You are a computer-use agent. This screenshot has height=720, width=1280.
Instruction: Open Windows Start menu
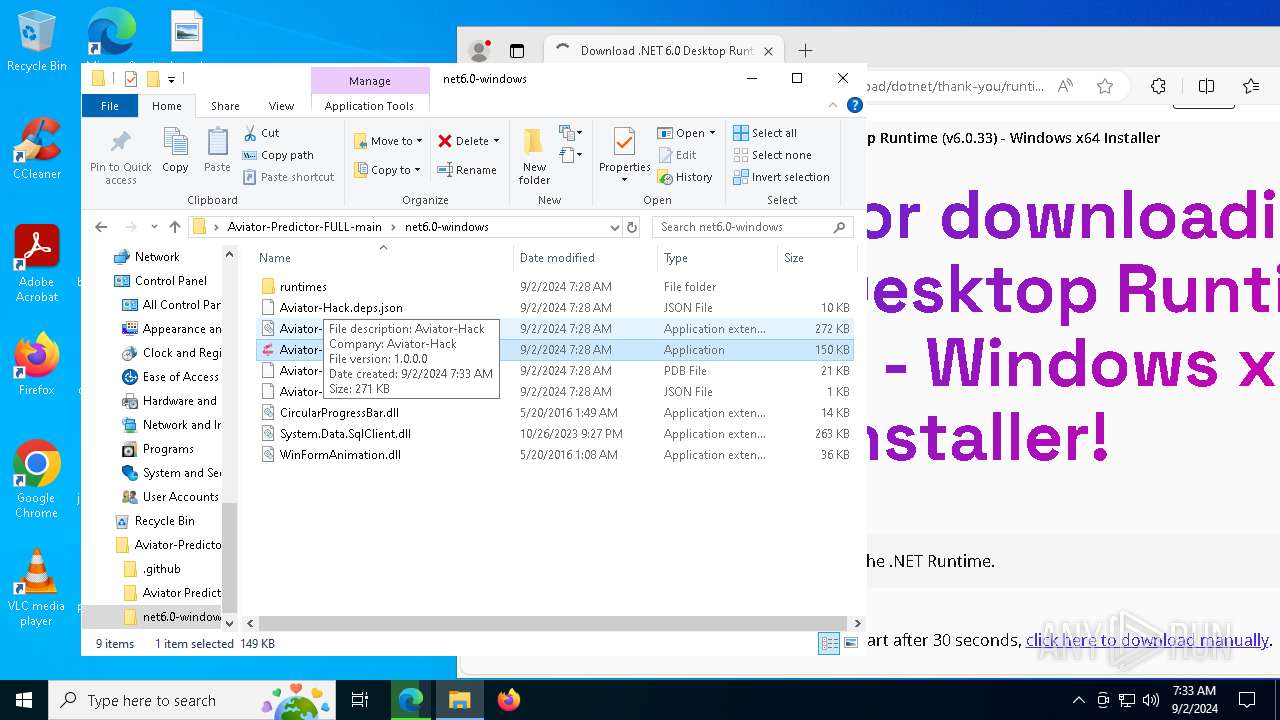(24, 700)
